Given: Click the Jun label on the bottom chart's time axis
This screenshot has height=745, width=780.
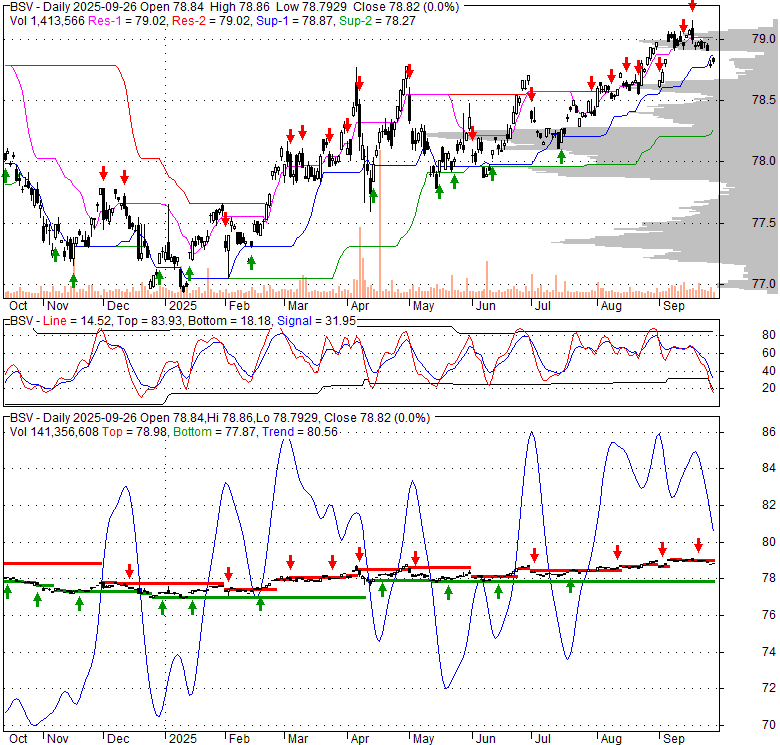Looking at the screenshot, I should tap(486, 739).
